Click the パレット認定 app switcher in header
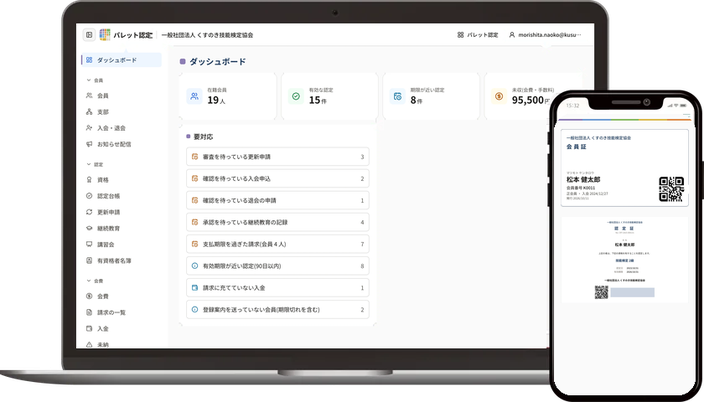The image size is (704, 402). coord(478,35)
